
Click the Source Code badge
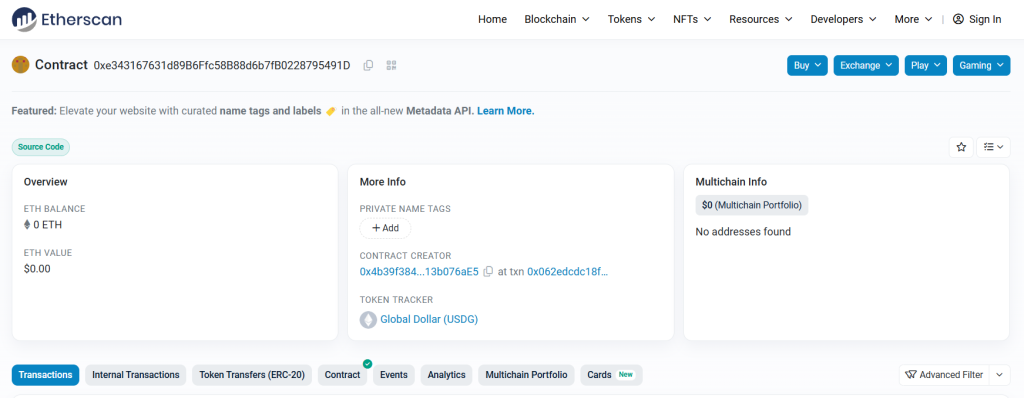tap(40, 147)
